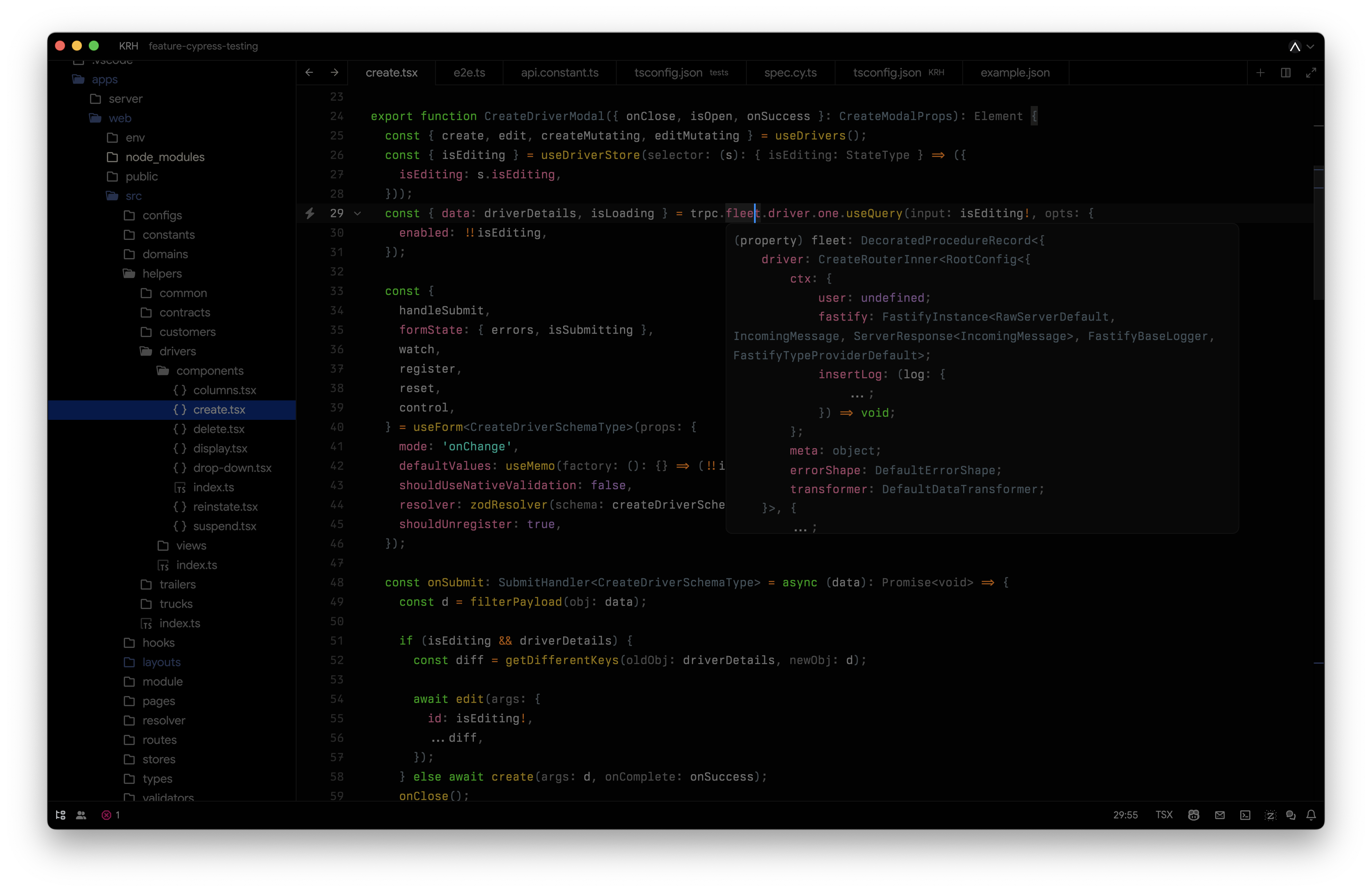This screenshot has width=1372, height=892.
Task: Click the dotted Z assistant icon
Action: (x=1271, y=815)
